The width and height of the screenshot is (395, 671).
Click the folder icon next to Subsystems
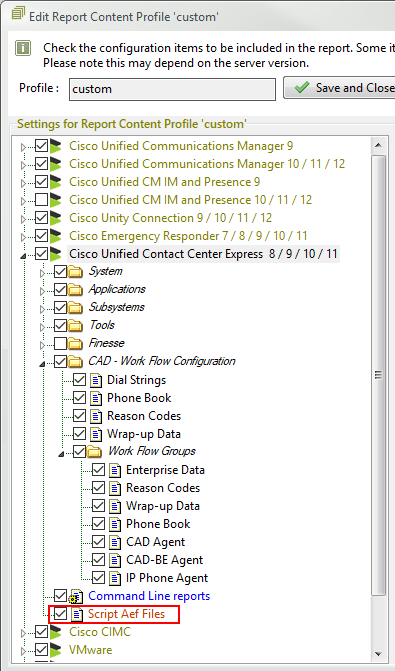pyautogui.click(x=75, y=307)
